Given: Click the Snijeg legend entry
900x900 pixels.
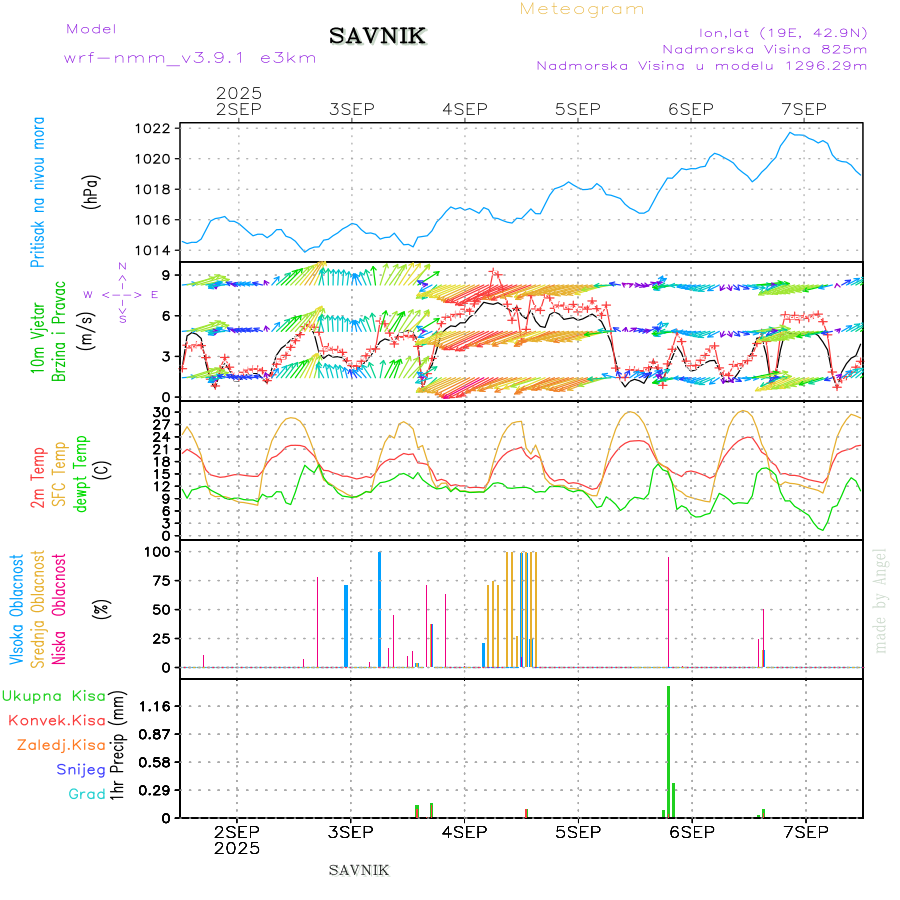Looking at the screenshot, I should [x=81, y=769].
